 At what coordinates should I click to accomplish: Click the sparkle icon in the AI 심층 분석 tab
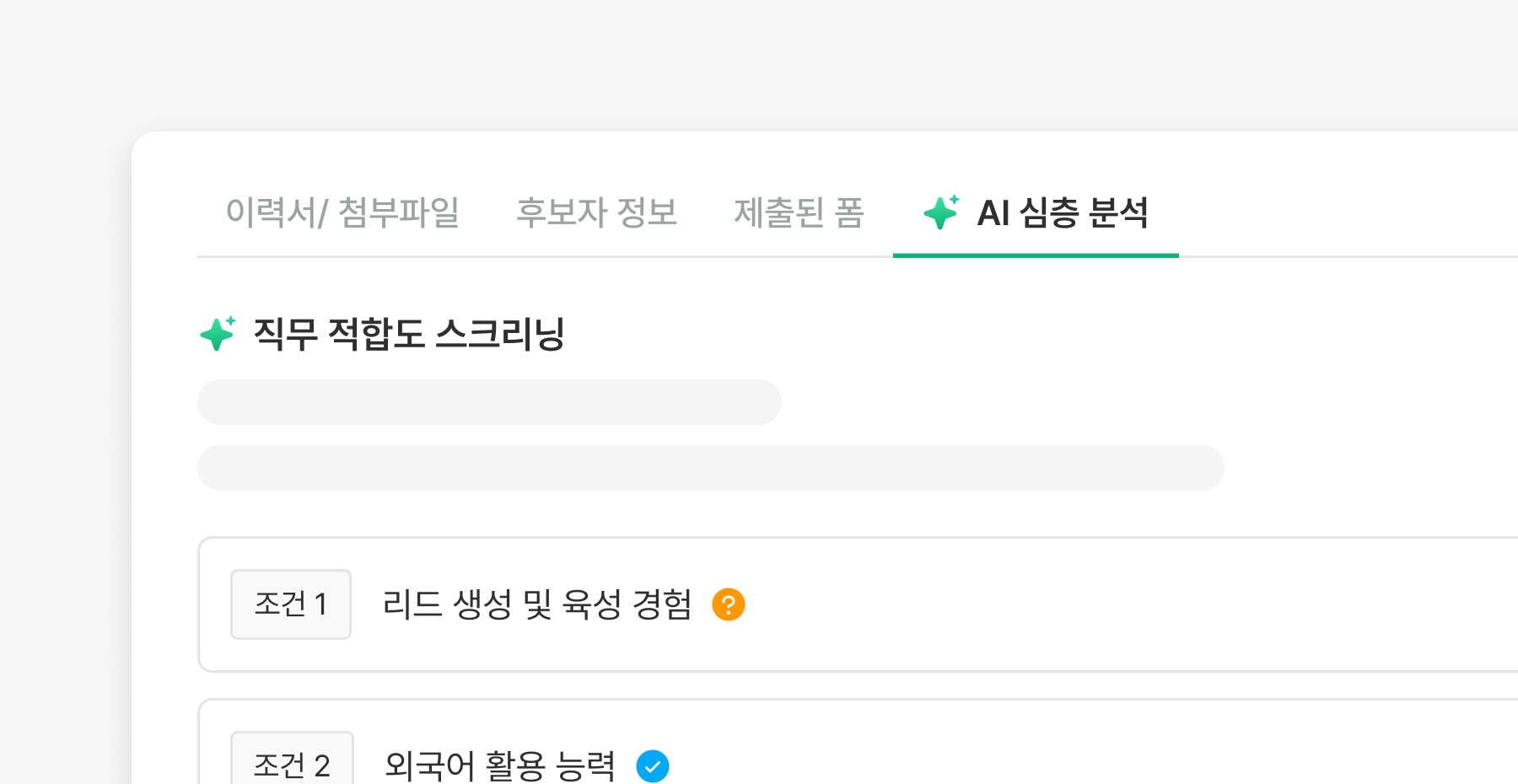941,212
